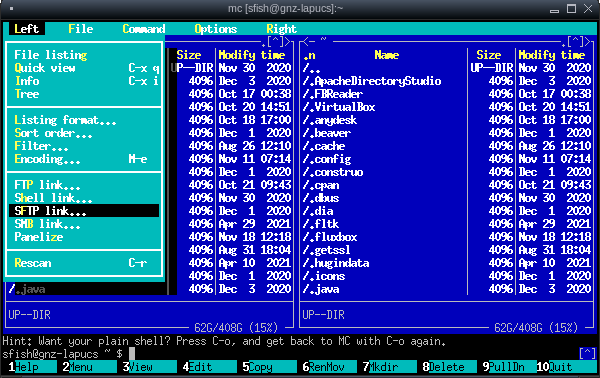Screen dimensions: 600x378
Task: Select /.ApacheDirectoryStudio in right panel
Action: (x=384, y=81)
